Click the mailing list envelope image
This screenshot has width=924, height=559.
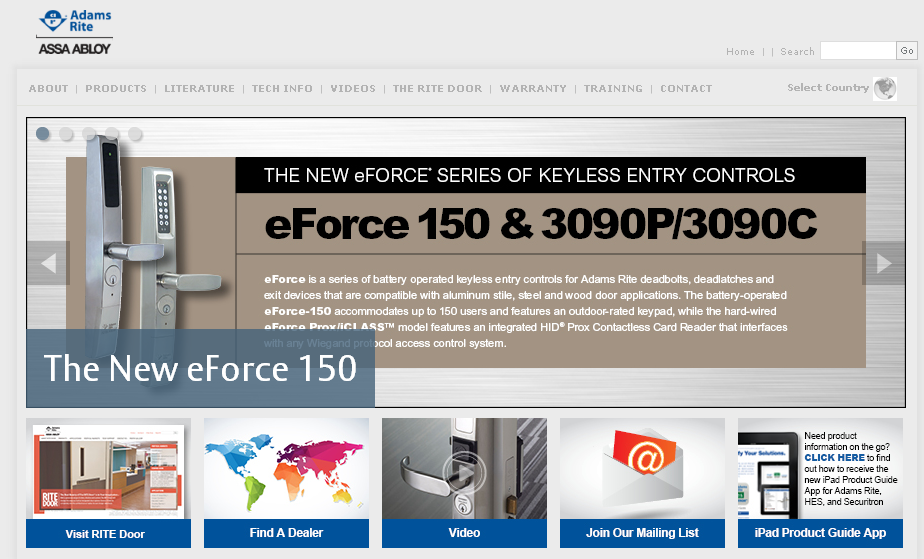(642, 468)
